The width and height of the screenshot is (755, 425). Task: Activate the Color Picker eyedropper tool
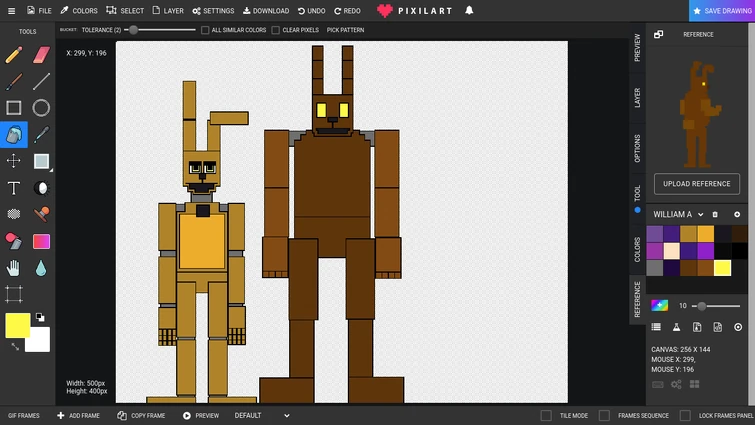click(41, 135)
